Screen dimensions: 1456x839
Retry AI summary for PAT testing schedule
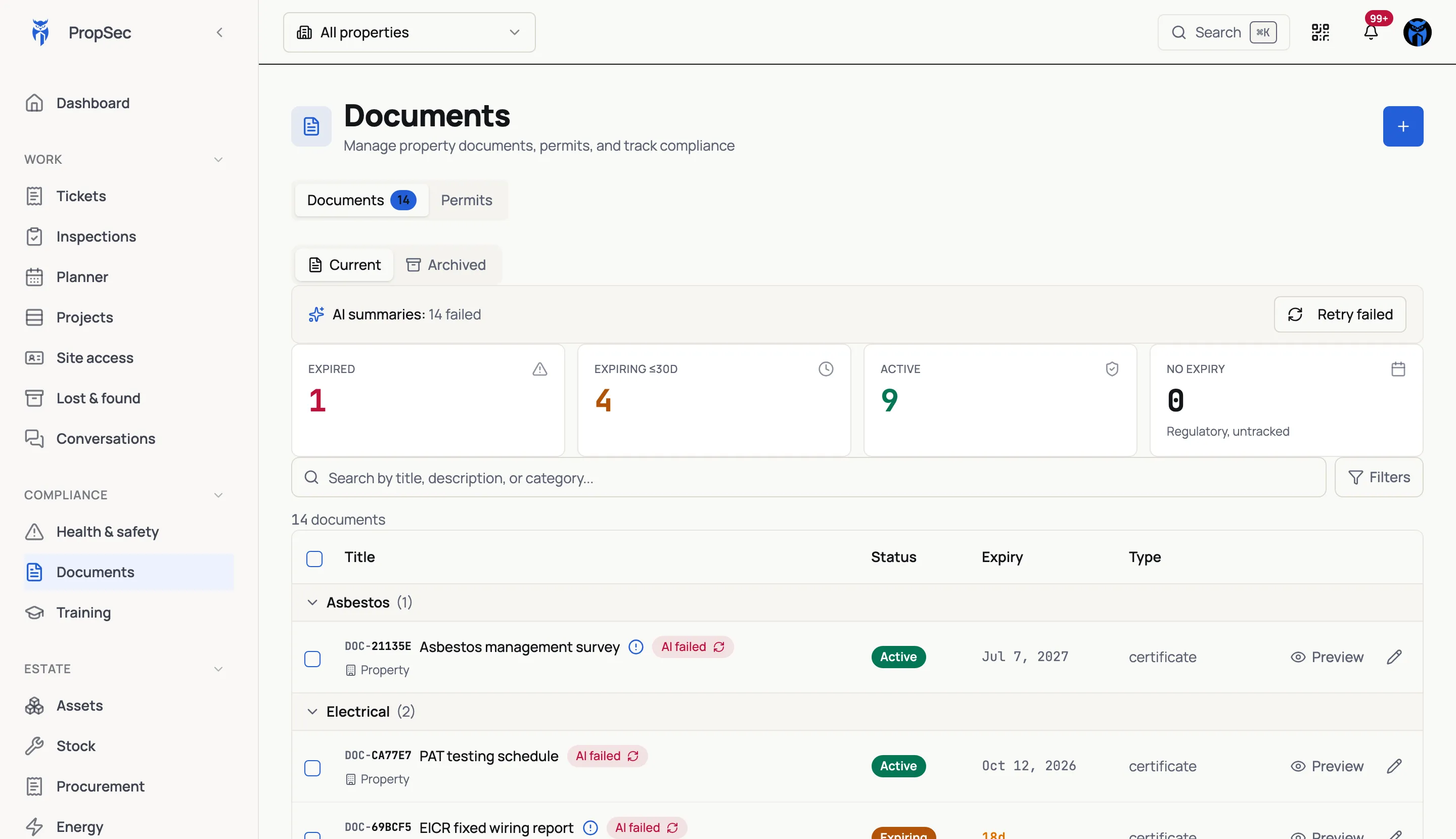(633, 756)
